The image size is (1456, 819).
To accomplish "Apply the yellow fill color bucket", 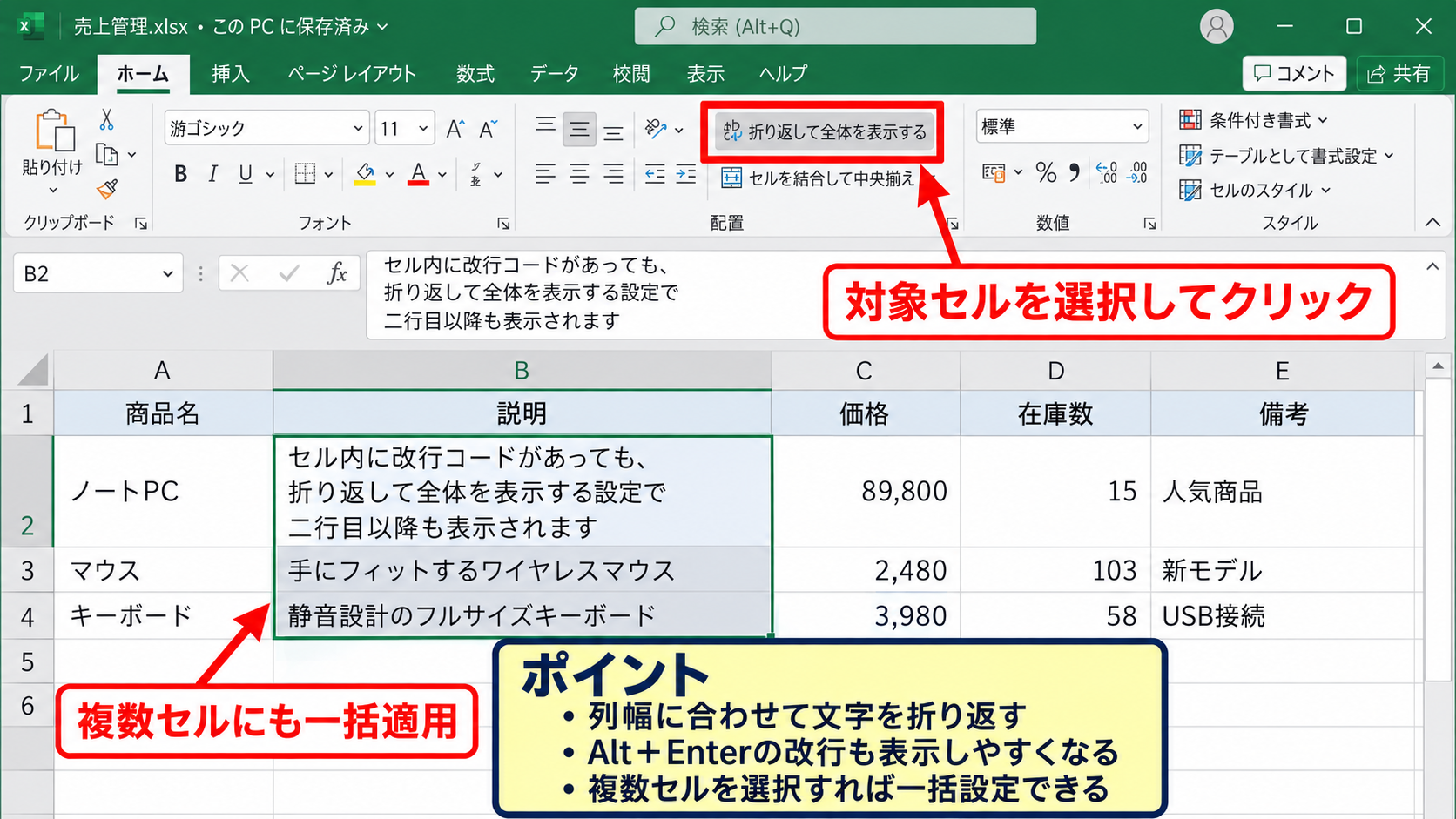I will pos(366,174).
